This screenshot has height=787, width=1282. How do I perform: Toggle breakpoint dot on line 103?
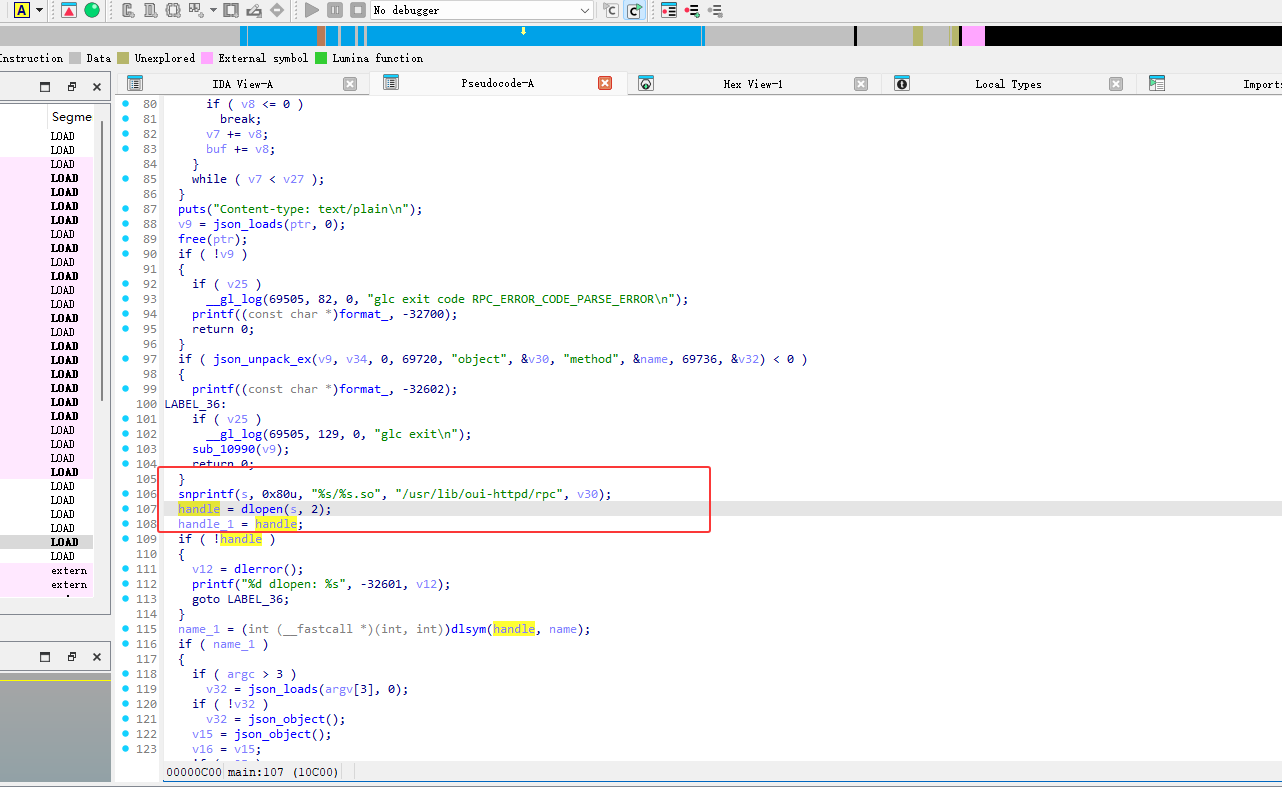pyautogui.click(x=125, y=449)
